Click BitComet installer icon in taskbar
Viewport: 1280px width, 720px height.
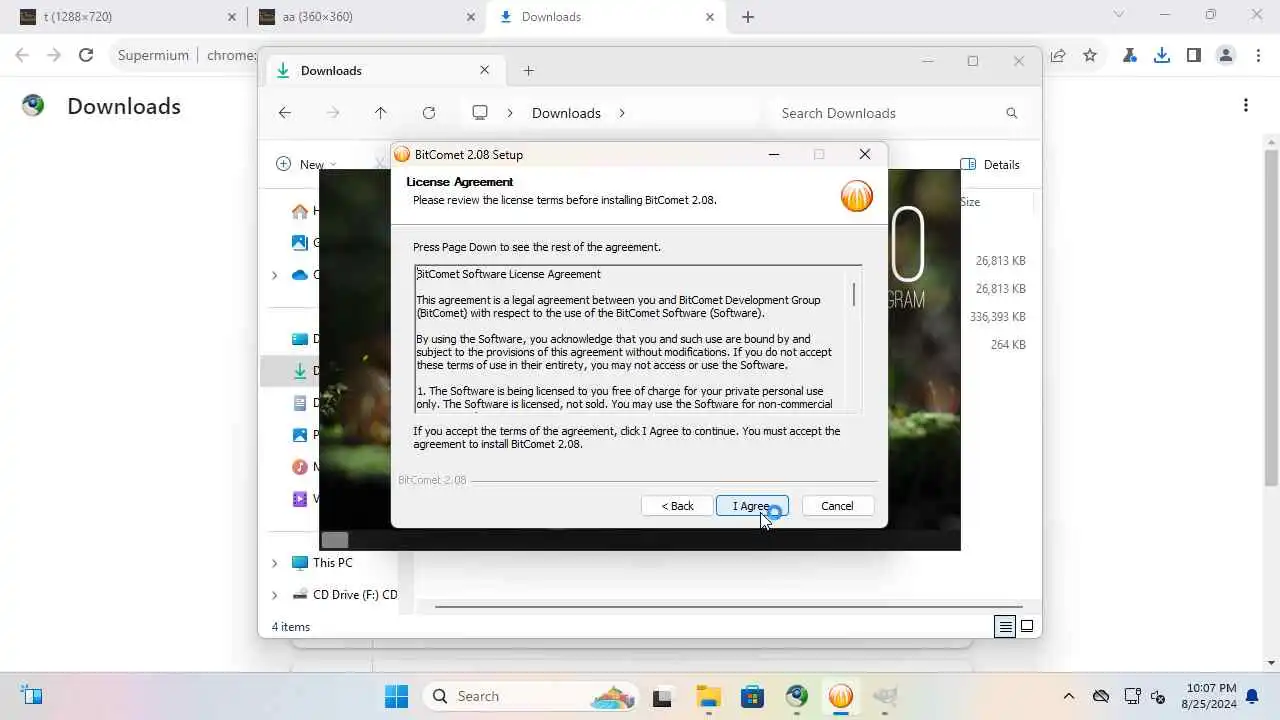point(841,696)
